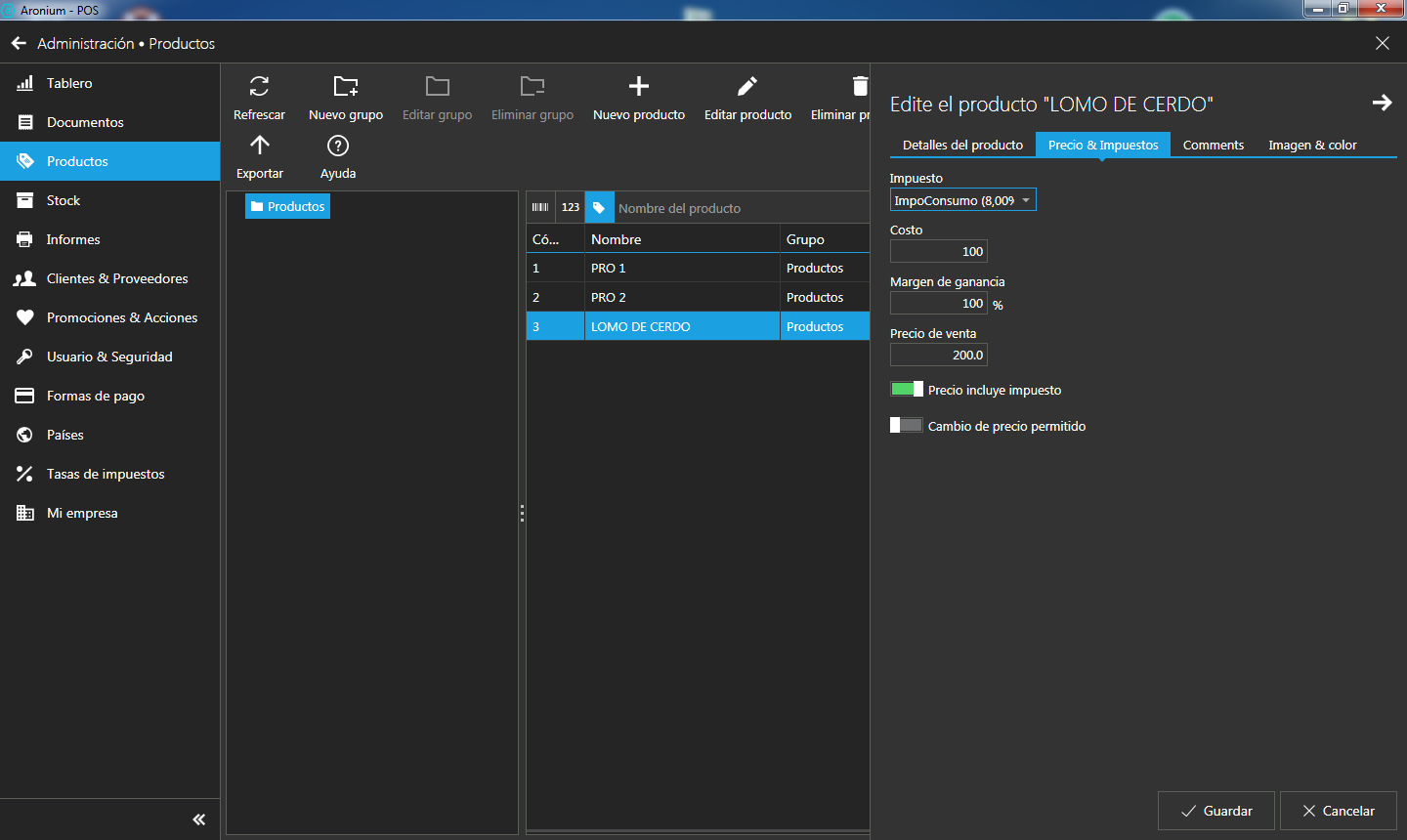Advance with the right arrow in product editor
This screenshot has width=1407, height=840.
pos(1382,103)
